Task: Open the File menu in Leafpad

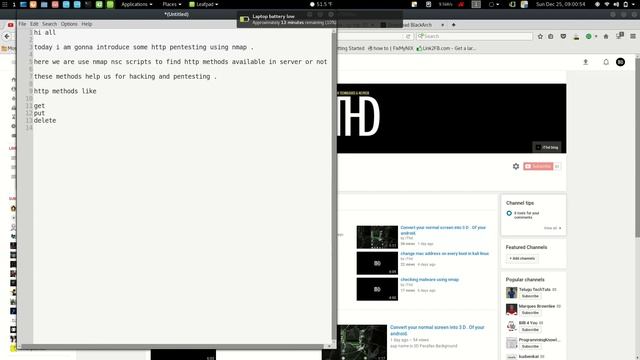Action: 22,24
